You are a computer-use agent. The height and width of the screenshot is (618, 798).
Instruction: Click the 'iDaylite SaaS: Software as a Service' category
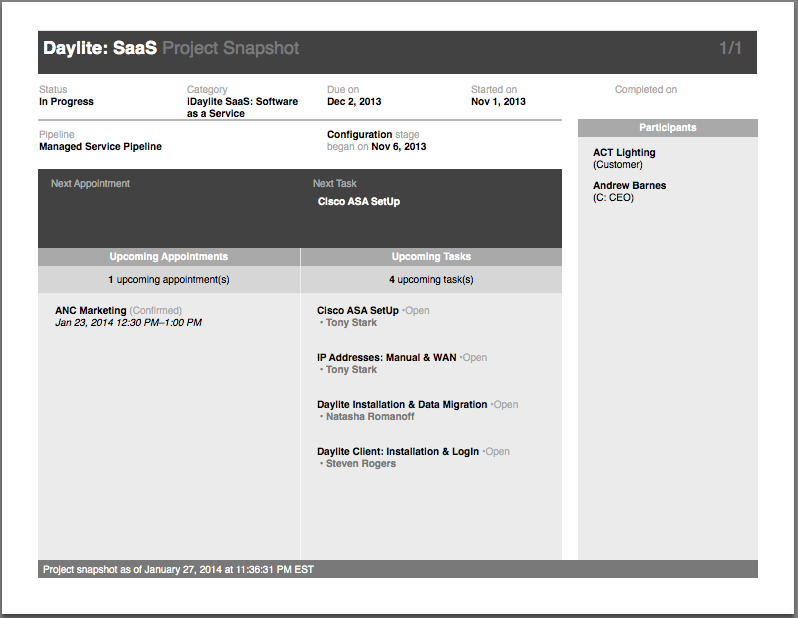click(x=242, y=107)
